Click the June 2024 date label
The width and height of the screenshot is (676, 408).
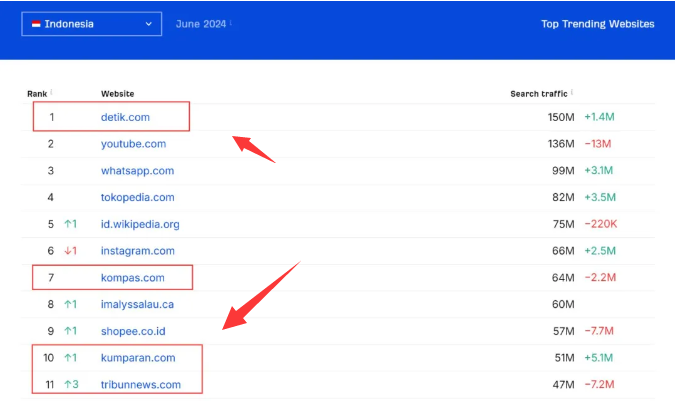[x=200, y=24]
